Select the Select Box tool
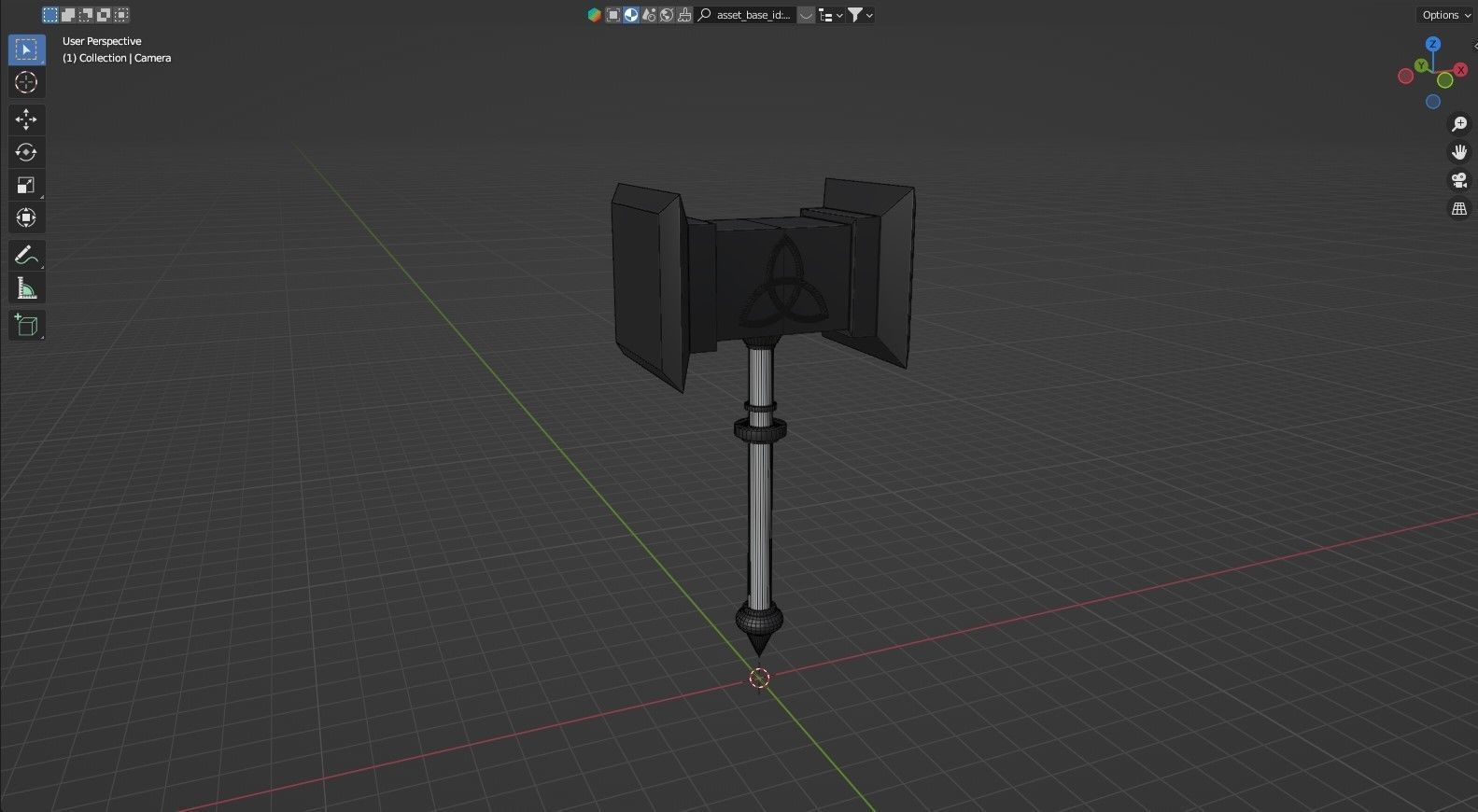Viewport: 1478px width, 812px height. pyautogui.click(x=26, y=49)
